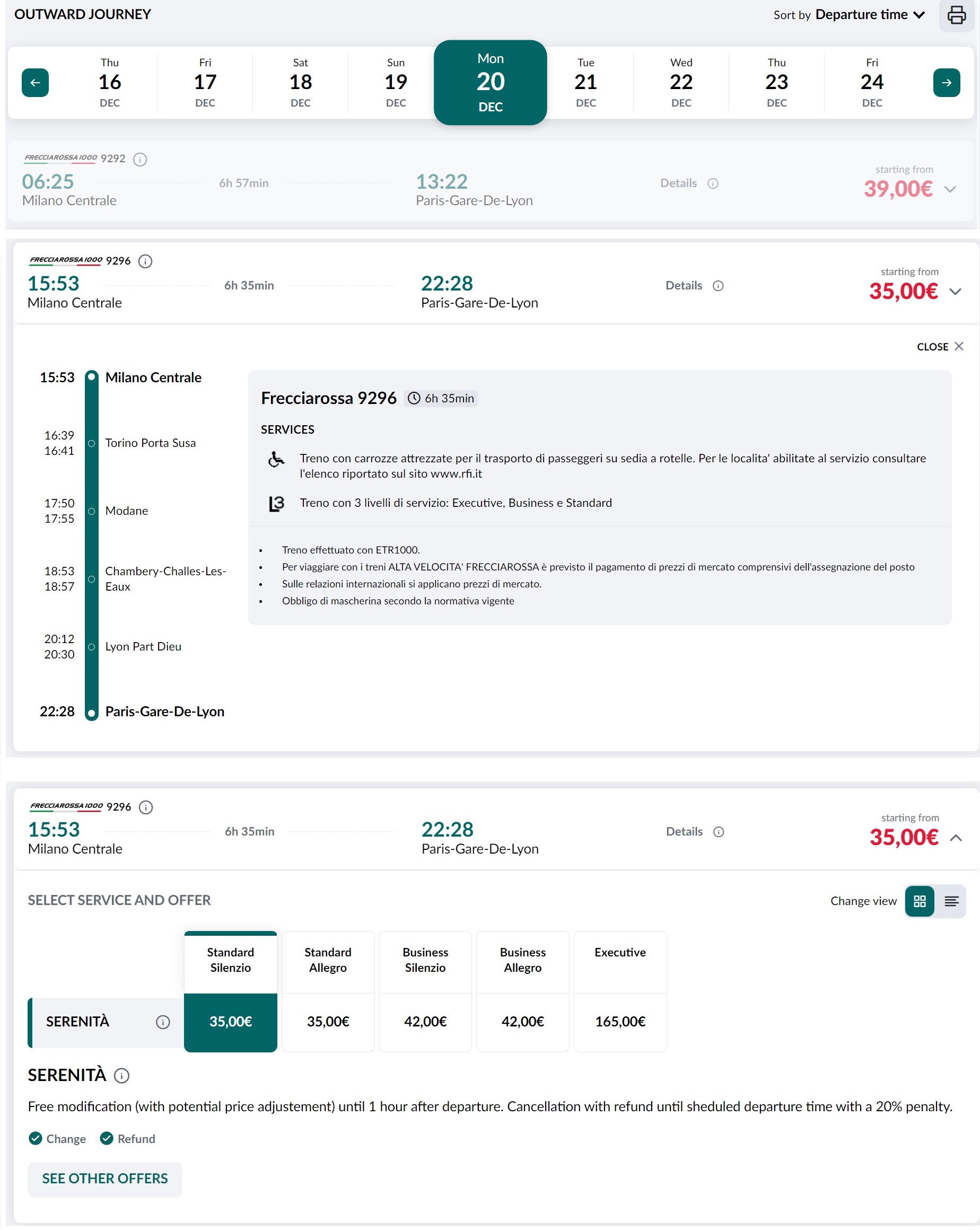Click the L3 service levels icon
This screenshot has height=1230, width=980.
(x=276, y=504)
